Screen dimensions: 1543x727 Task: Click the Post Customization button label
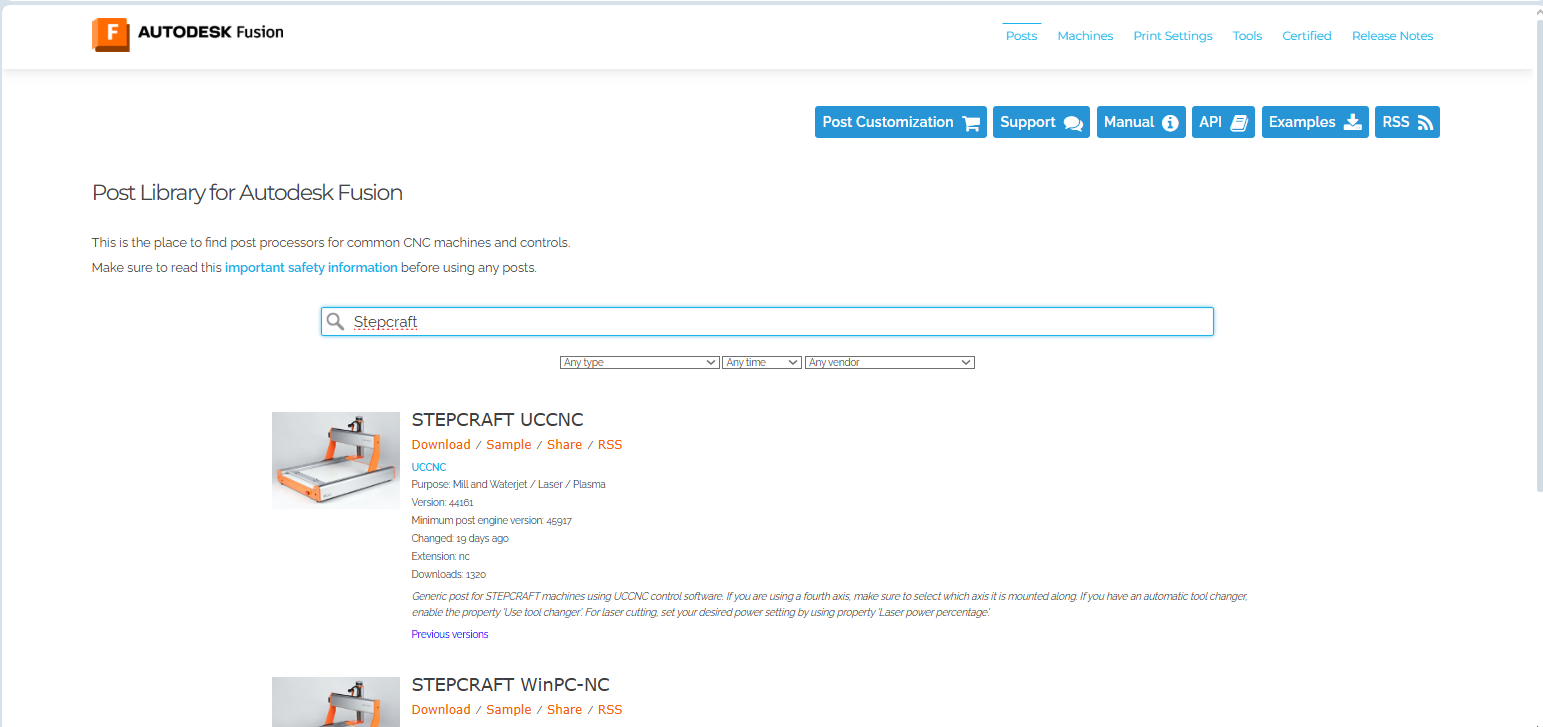(x=888, y=122)
